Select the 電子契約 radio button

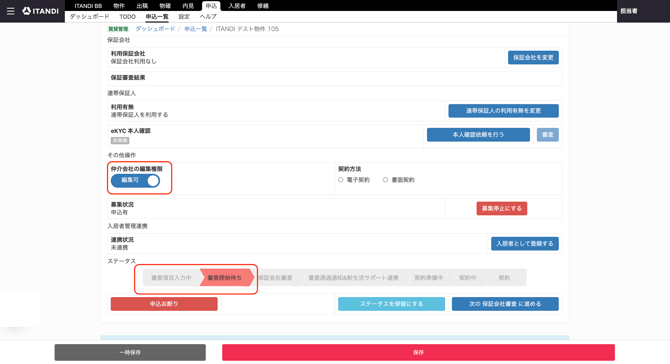[341, 180]
